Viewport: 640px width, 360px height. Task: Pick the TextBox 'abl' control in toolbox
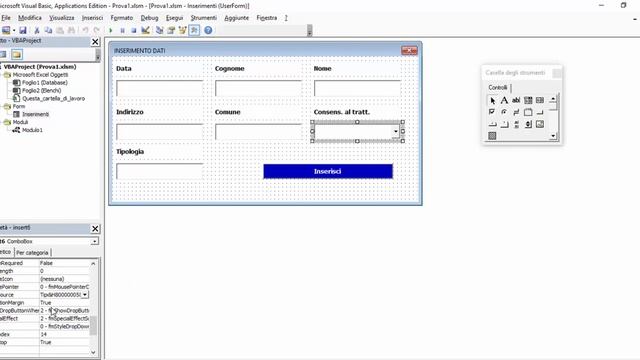[x=516, y=100]
